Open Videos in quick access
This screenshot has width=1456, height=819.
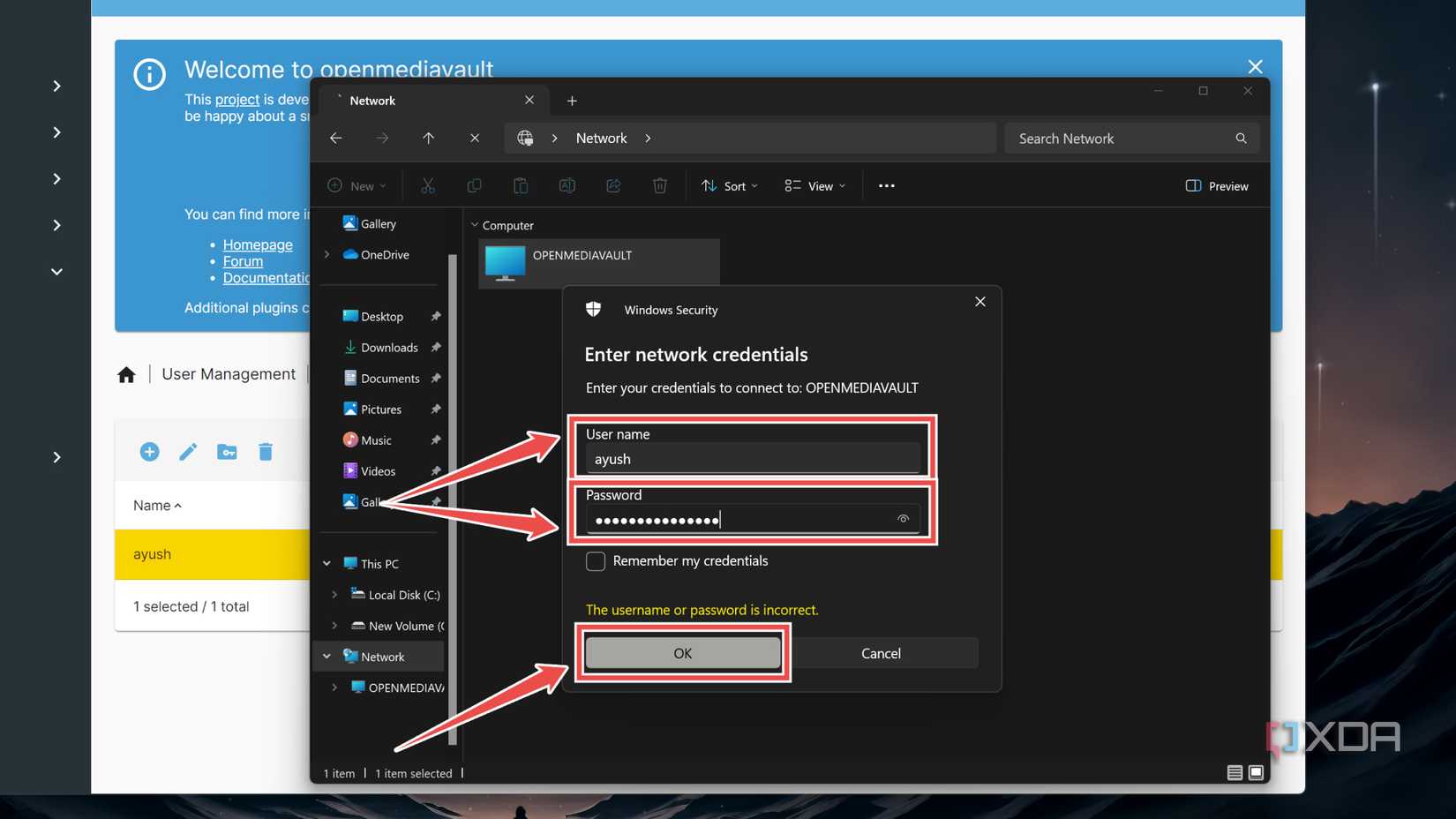click(x=369, y=470)
